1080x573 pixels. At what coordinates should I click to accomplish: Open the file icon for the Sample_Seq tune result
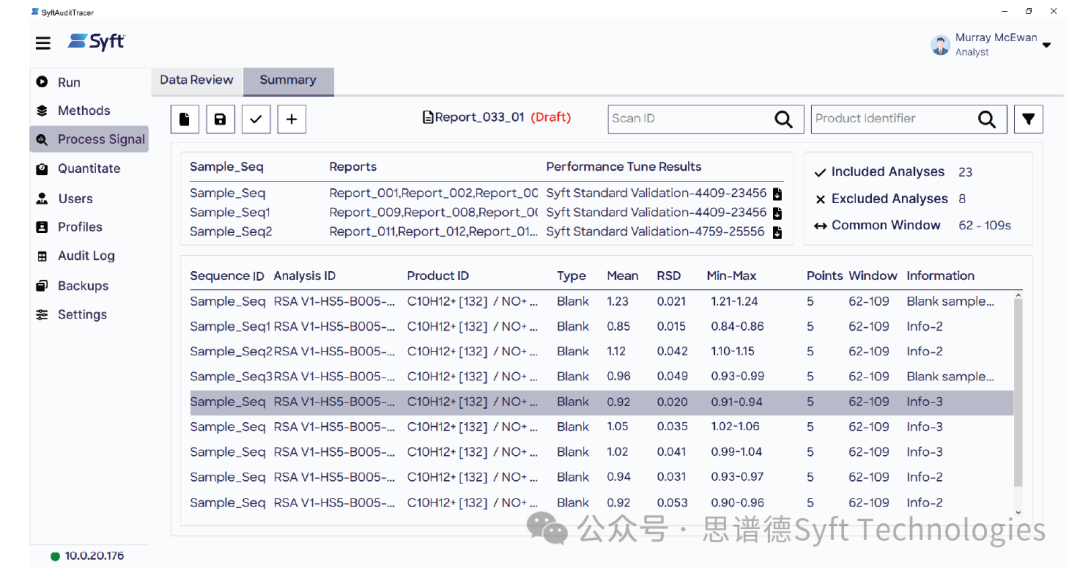[778, 194]
